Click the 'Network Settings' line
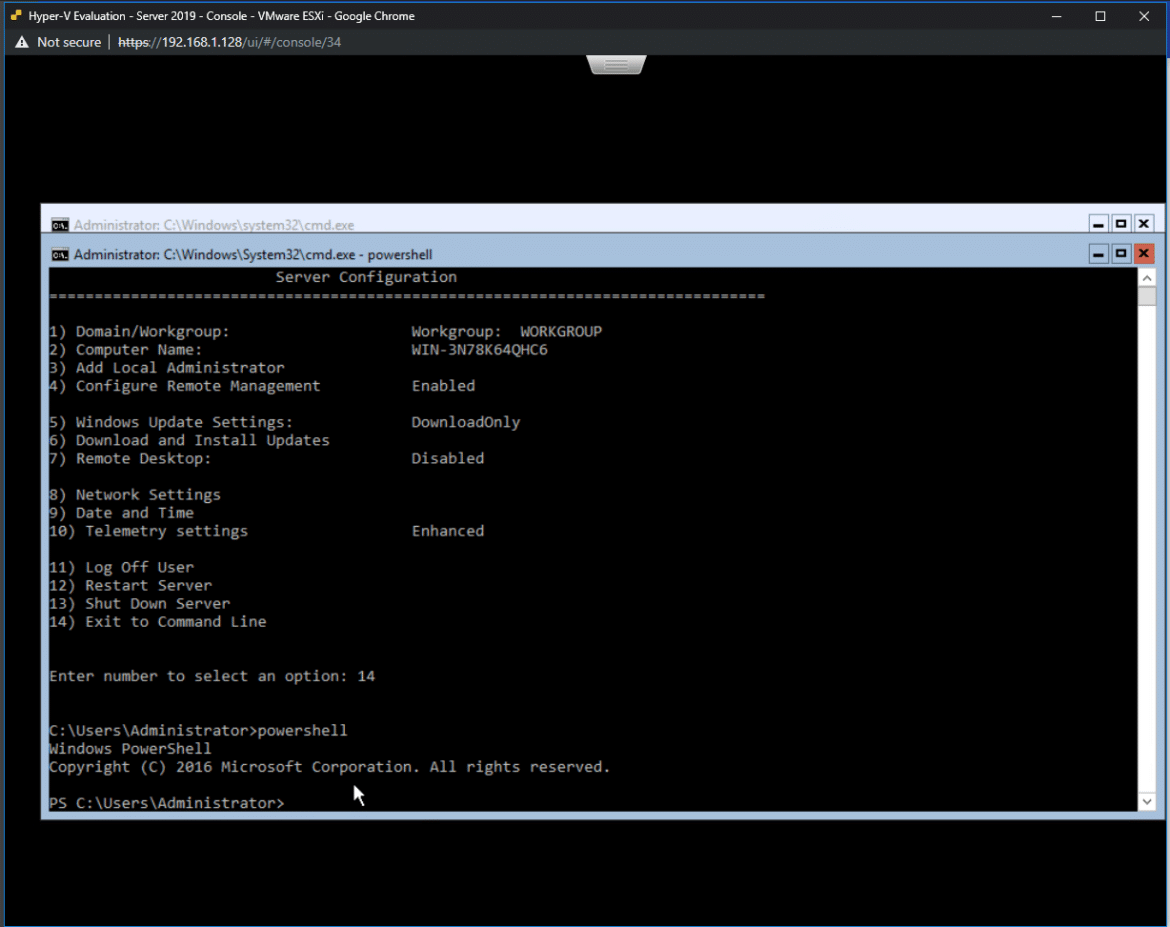 135,495
